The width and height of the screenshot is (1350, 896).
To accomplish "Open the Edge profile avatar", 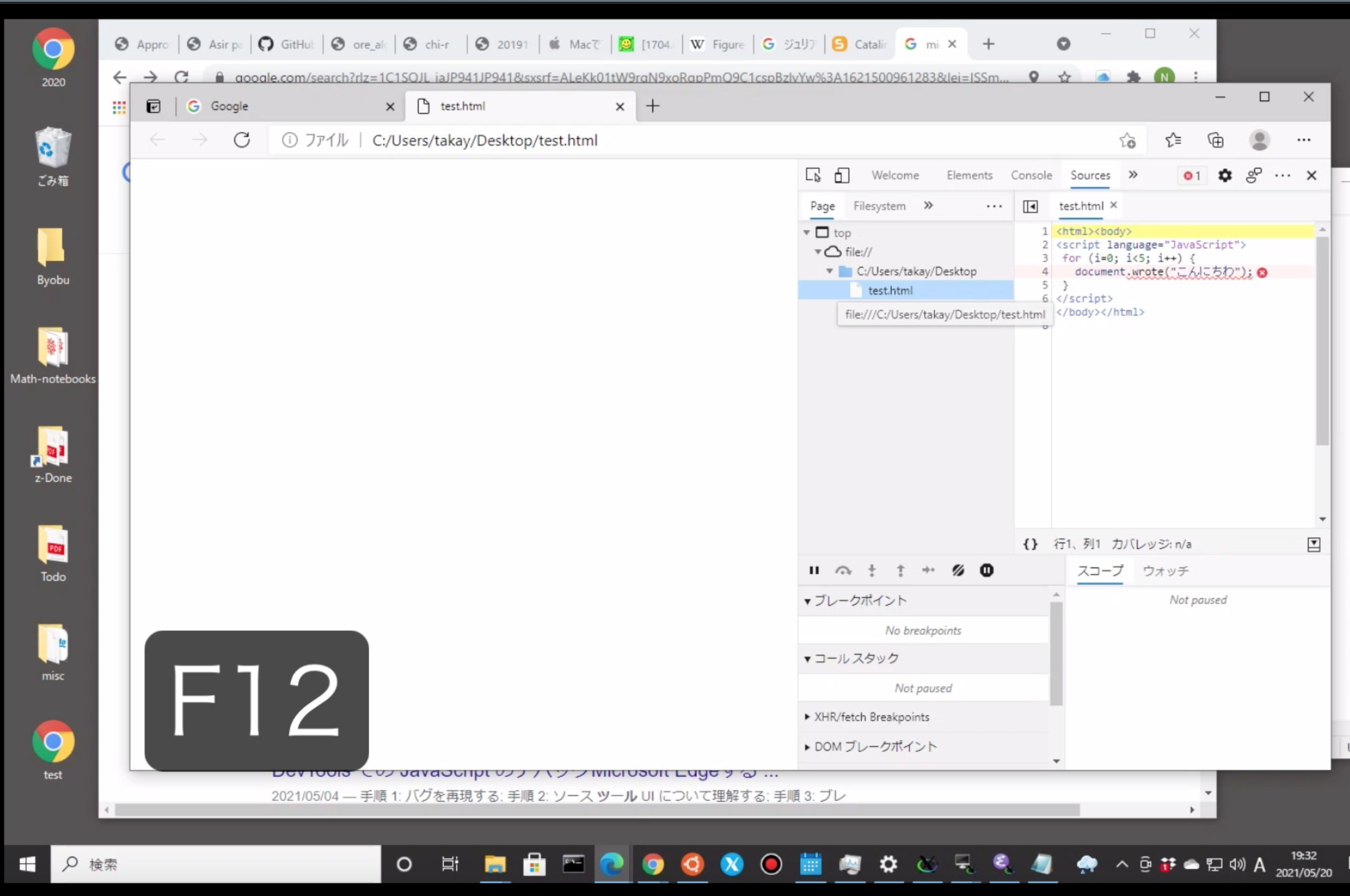I will pyautogui.click(x=1259, y=140).
